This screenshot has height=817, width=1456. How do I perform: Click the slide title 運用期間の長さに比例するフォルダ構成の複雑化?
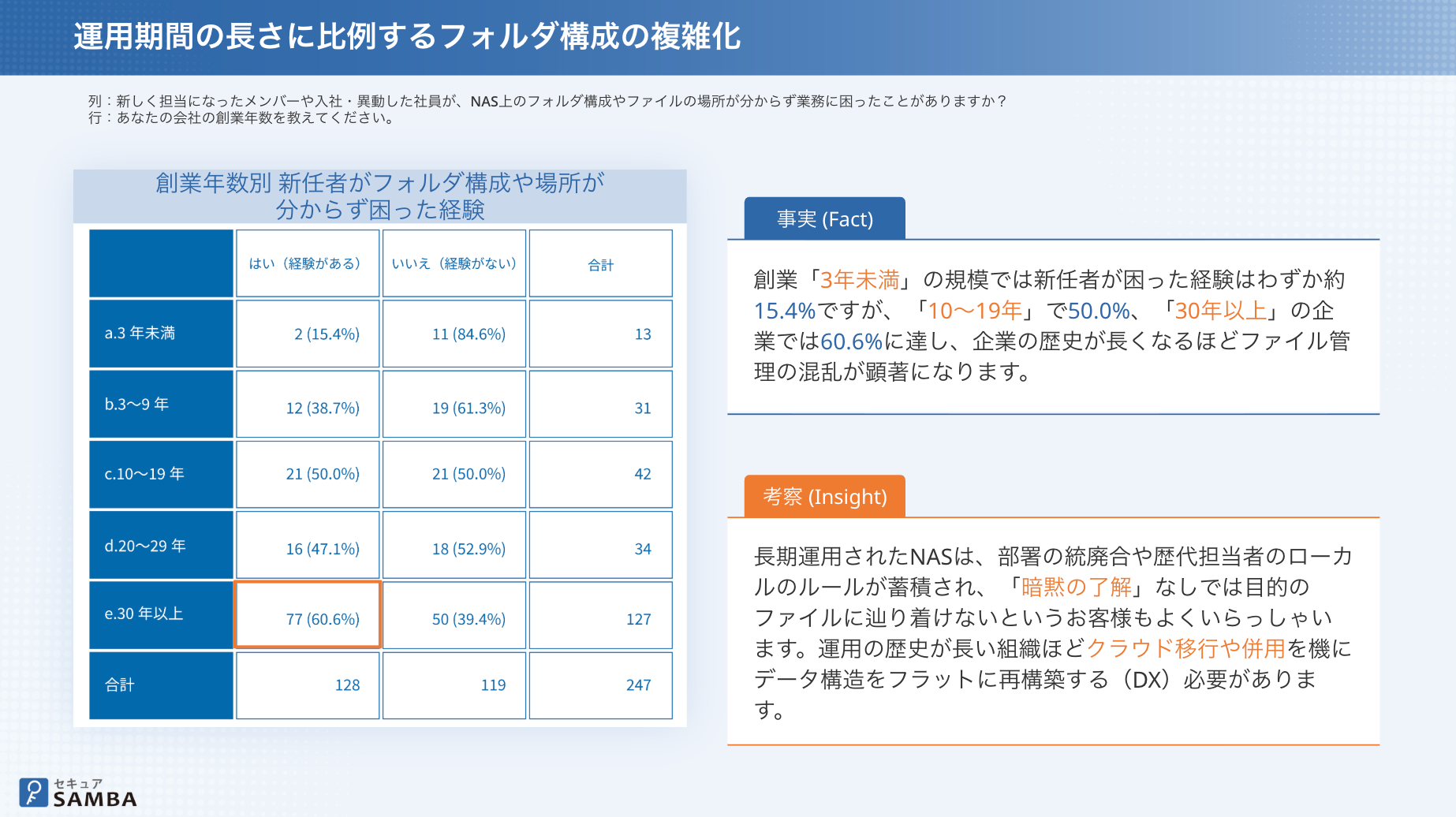coord(407,36)
